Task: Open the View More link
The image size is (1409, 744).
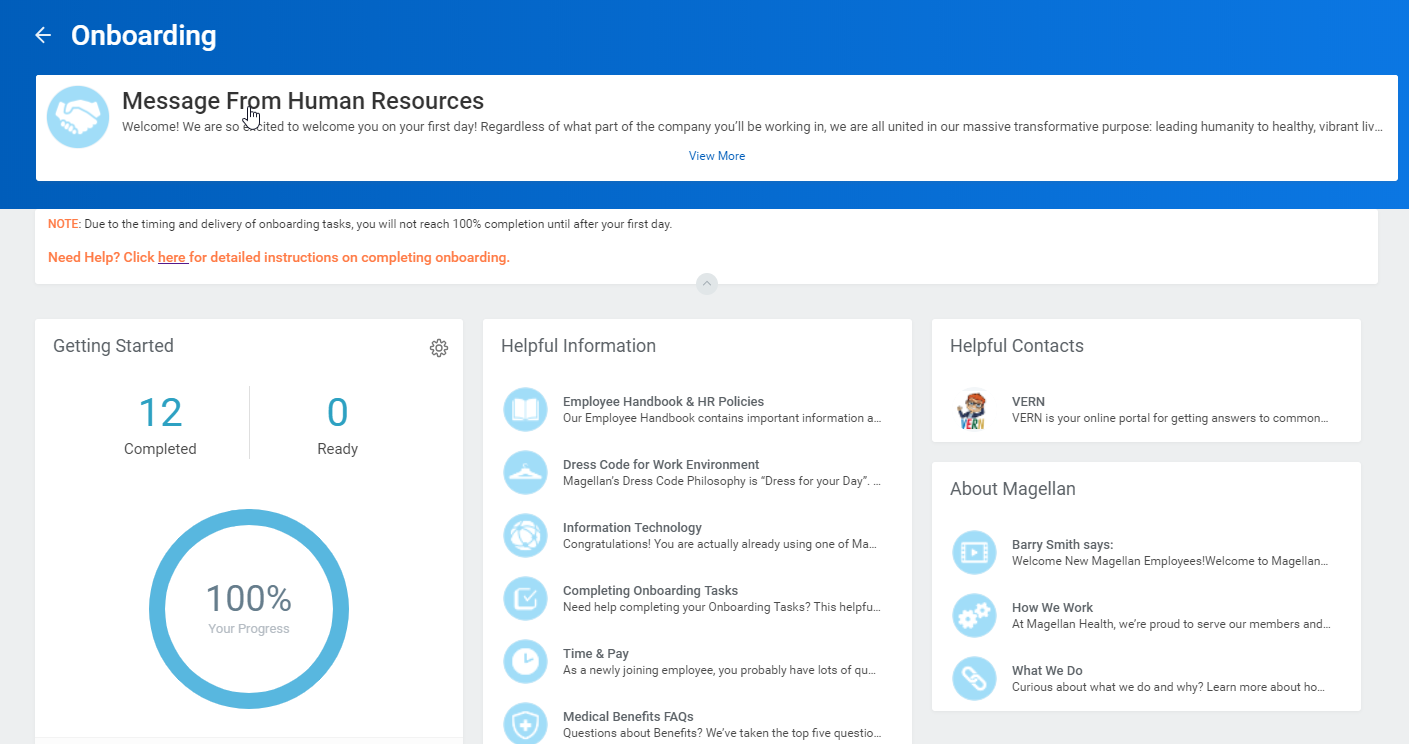Action: point(716,155)
